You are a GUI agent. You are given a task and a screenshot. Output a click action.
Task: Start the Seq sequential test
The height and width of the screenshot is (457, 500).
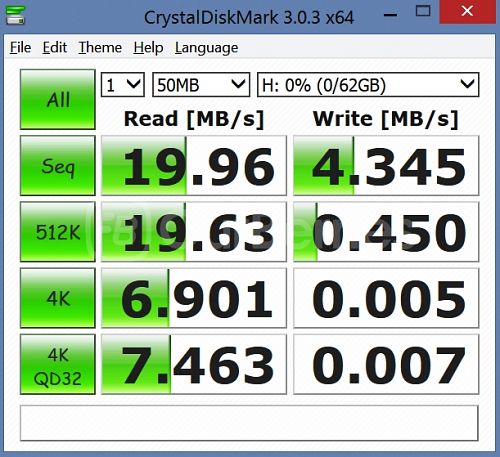click(58, 165)
